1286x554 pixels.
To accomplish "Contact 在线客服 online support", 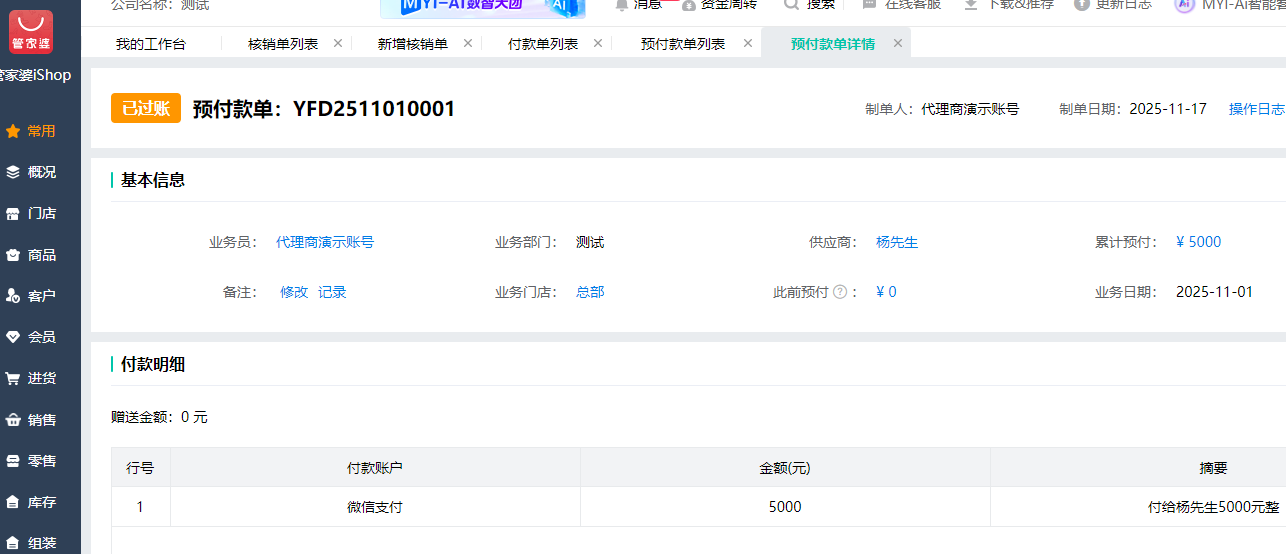I will point(901,4).
